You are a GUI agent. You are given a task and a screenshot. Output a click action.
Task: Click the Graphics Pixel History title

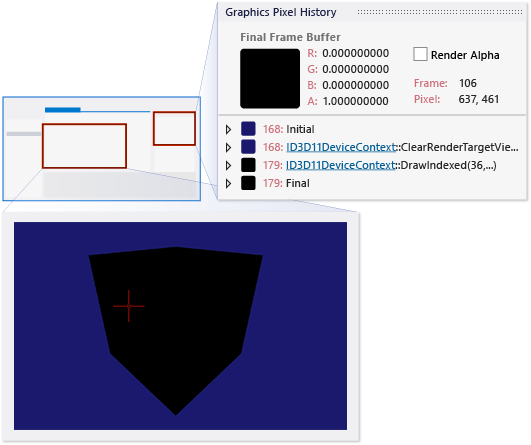click(281, 12)
